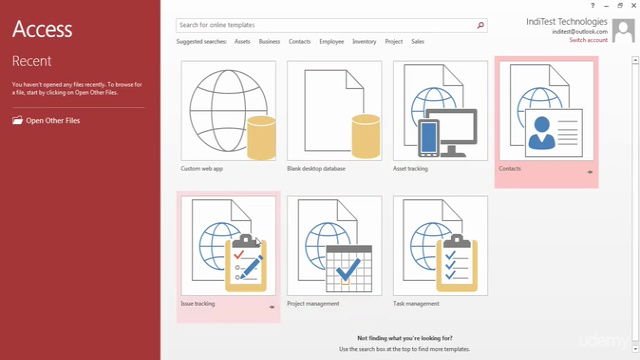The height and width of the screenshot is (360, 640).
Task: Select the Task management template
Action: [440, 246]
